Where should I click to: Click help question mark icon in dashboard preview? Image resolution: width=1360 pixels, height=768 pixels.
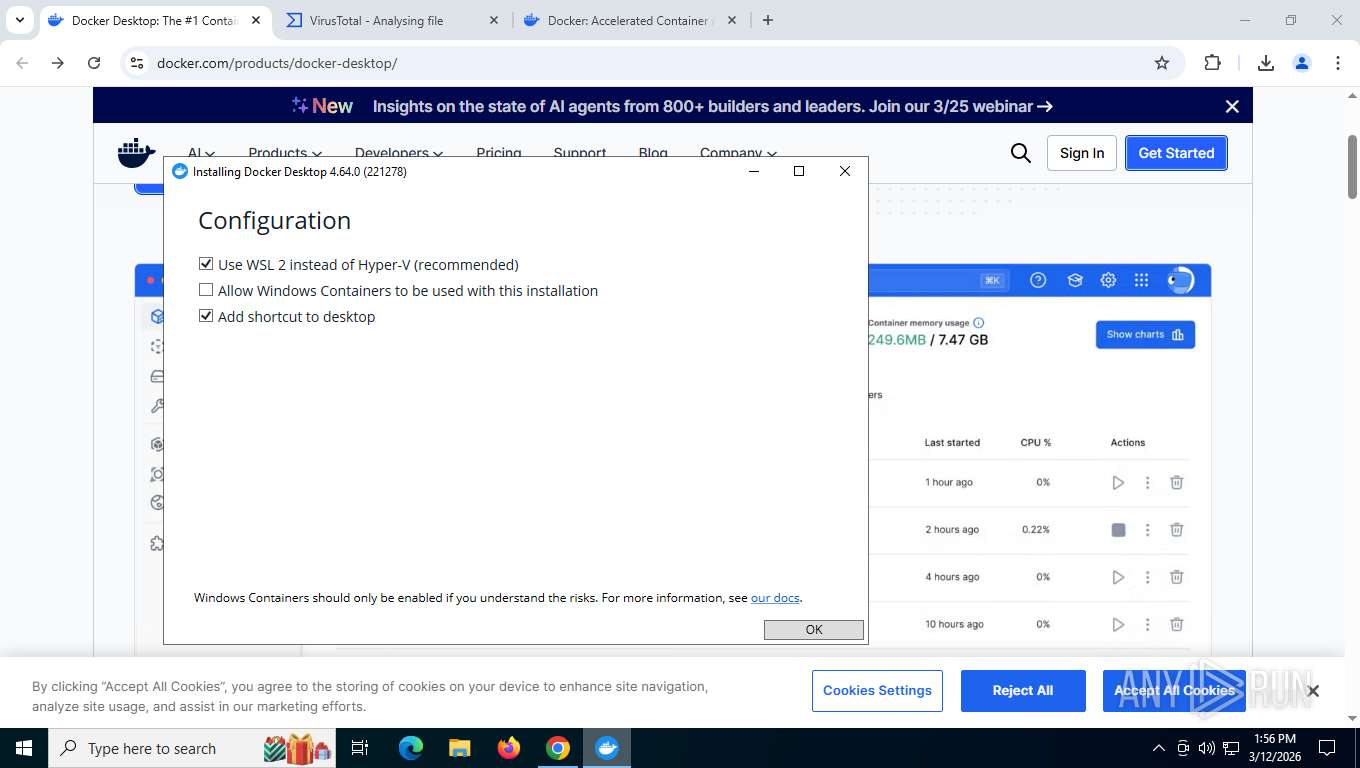pos(1038,280)
